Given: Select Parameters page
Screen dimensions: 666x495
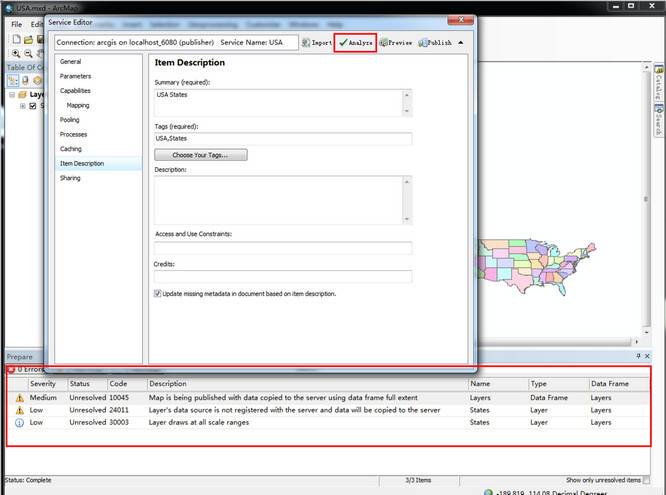Looking at the screenshot, I should pyautogui.click(x=75, y=76).
